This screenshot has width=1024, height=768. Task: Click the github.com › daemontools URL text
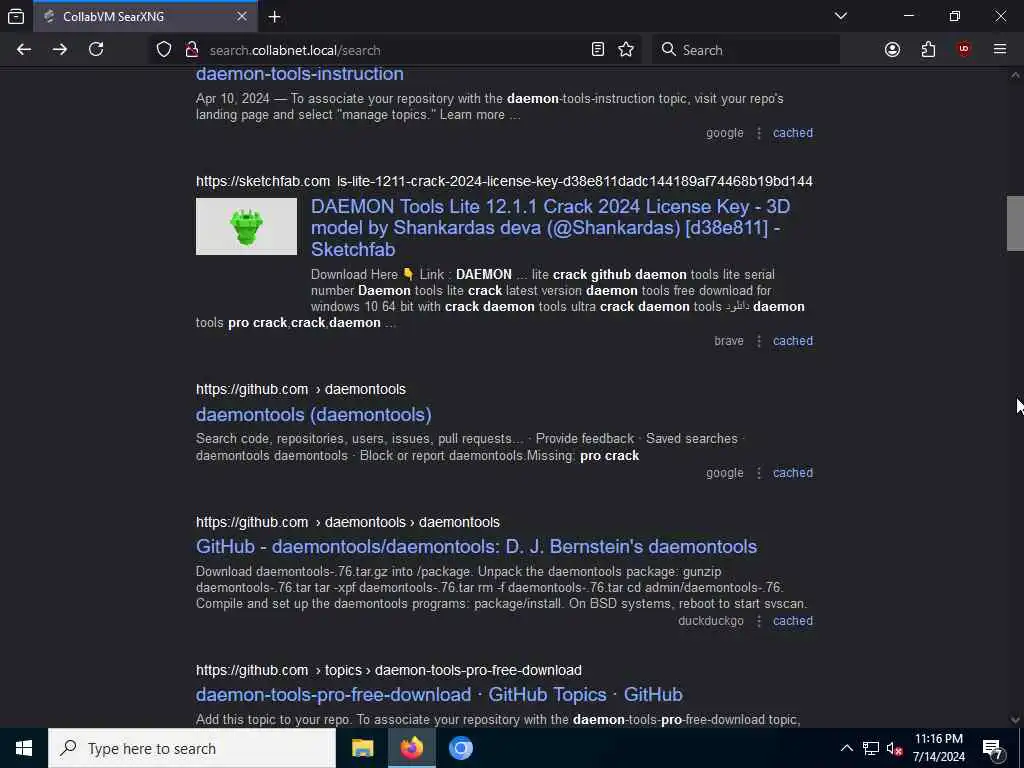tap(300, 389)
